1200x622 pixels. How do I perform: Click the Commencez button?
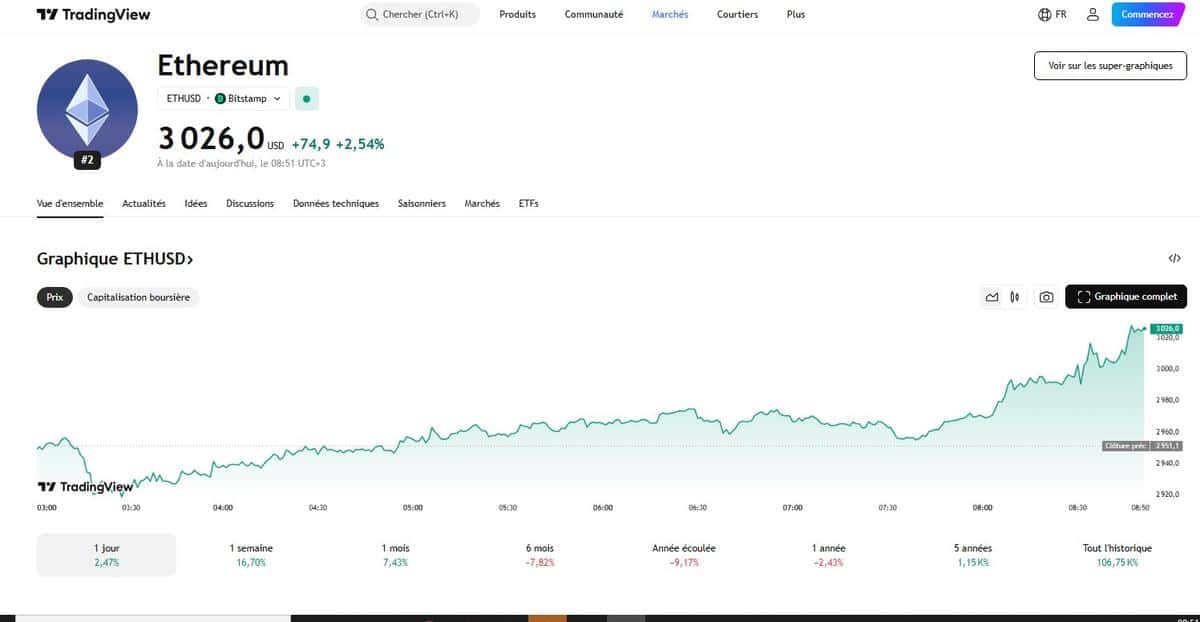pos(1147,14)
